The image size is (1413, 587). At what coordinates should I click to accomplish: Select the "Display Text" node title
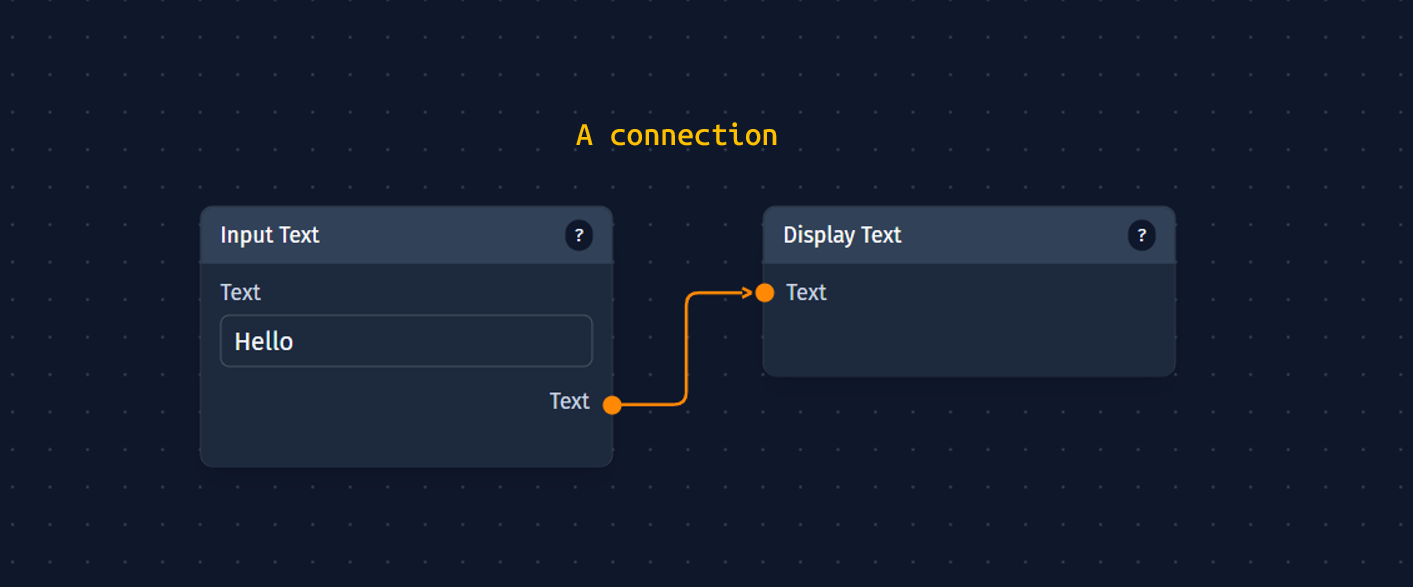(842, 235)
